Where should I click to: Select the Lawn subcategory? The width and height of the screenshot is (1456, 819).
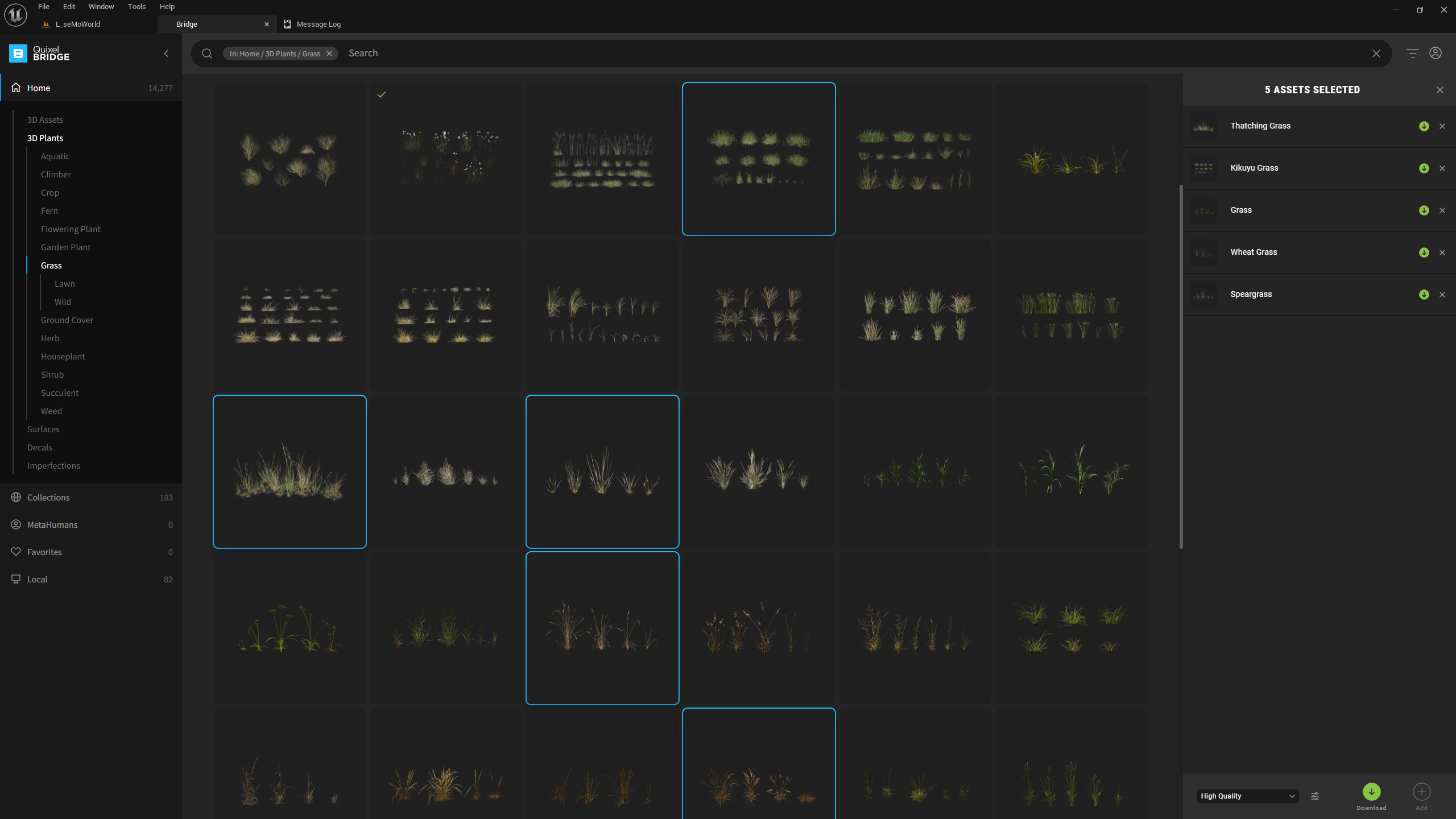coord(65,284)
